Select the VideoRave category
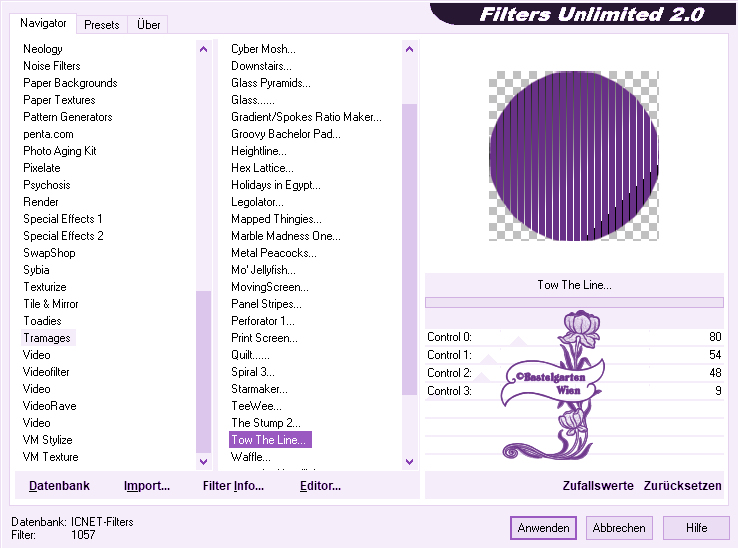This screenshot has width=738, height=548. 49,406
